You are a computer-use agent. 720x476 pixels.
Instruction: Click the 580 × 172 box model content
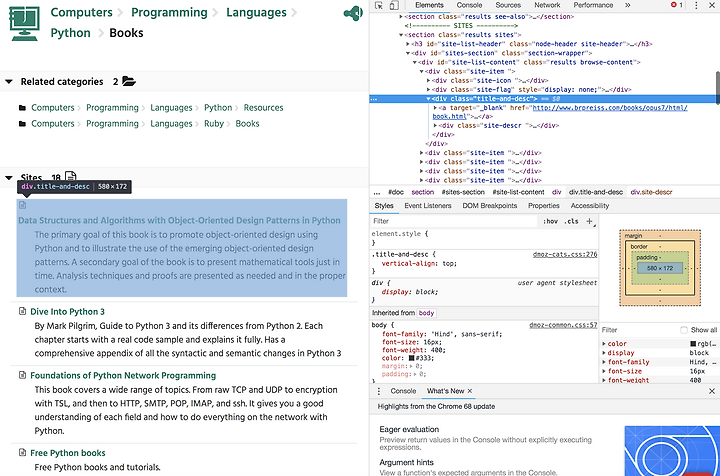tap(660, 268)
